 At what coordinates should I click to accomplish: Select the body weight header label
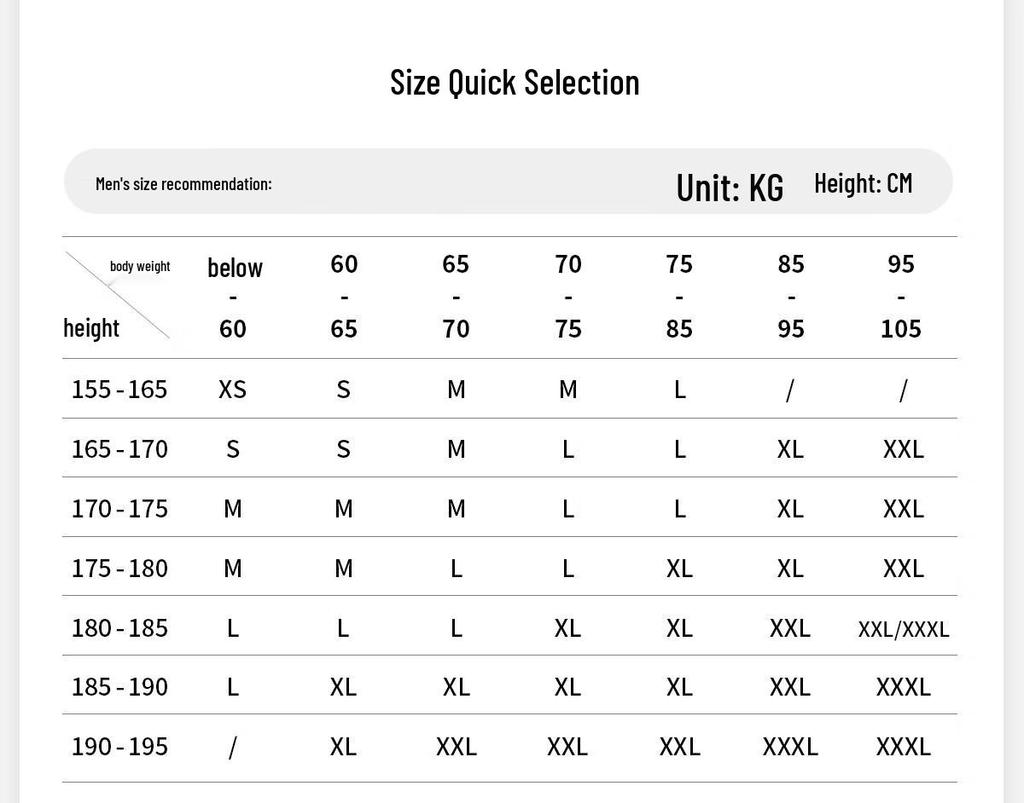[140, 266]
